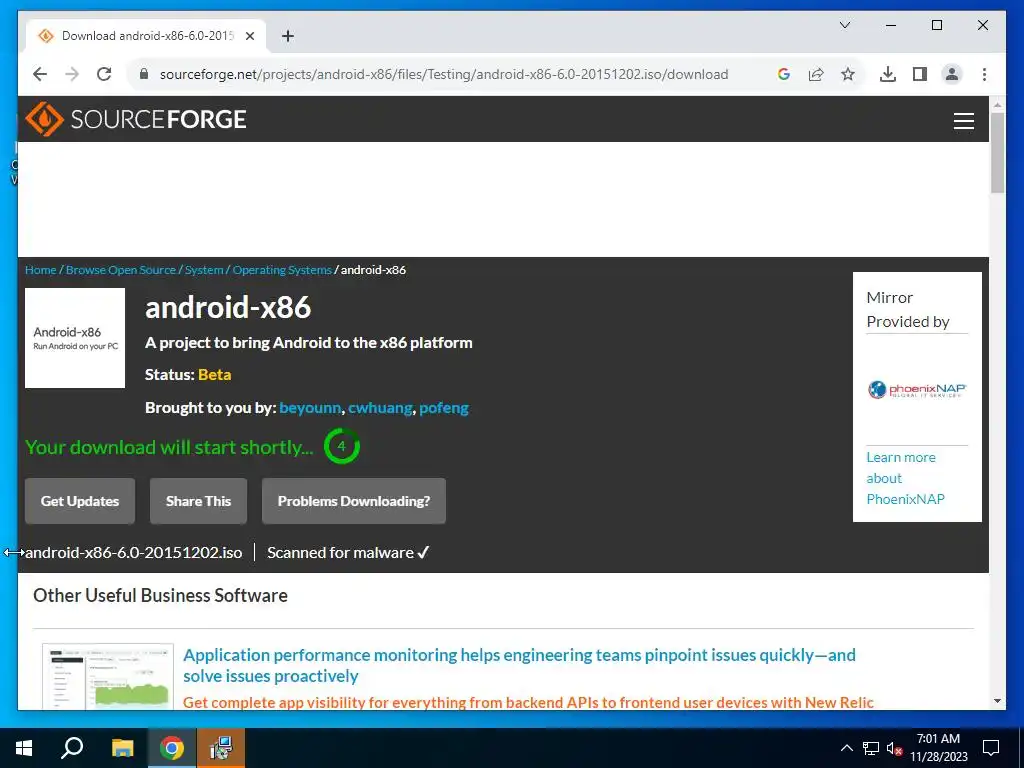Click the Get Updates button

(80, 501)
